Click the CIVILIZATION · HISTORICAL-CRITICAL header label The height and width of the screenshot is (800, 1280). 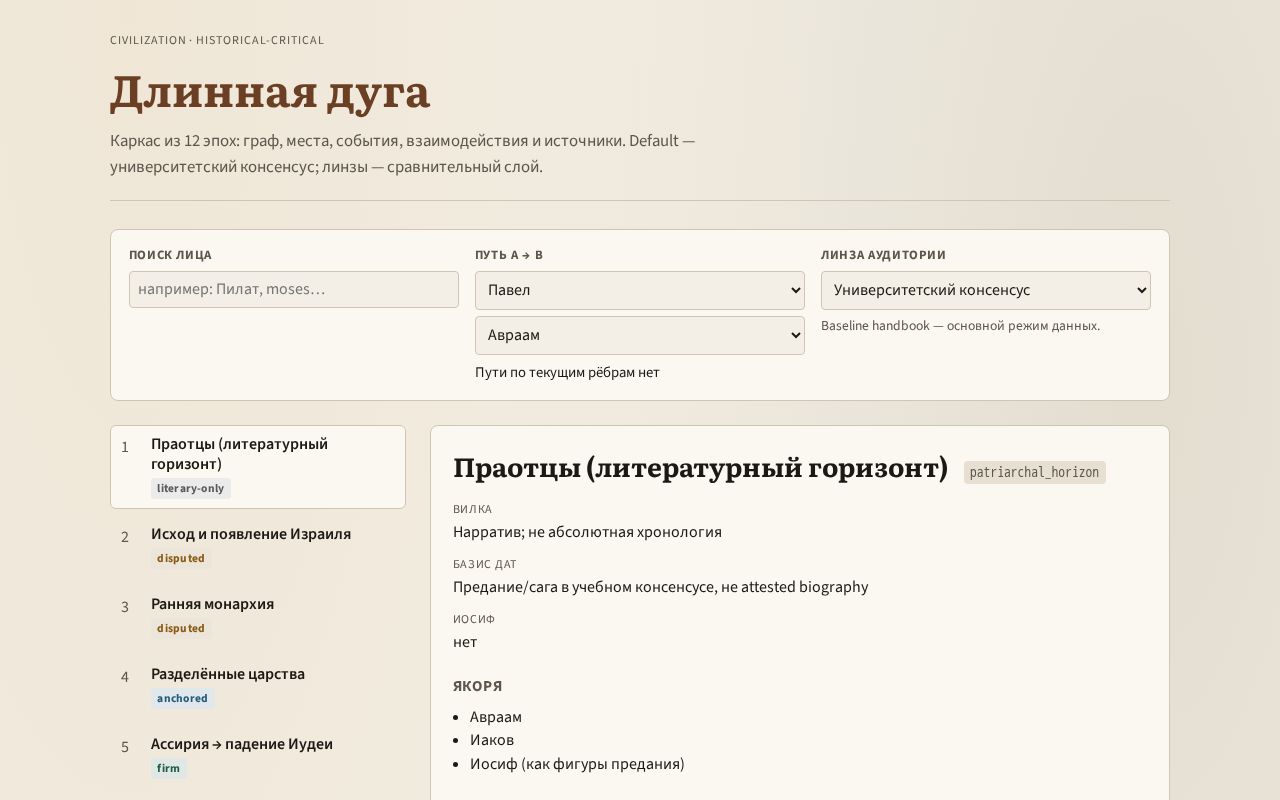click(217, 40)
